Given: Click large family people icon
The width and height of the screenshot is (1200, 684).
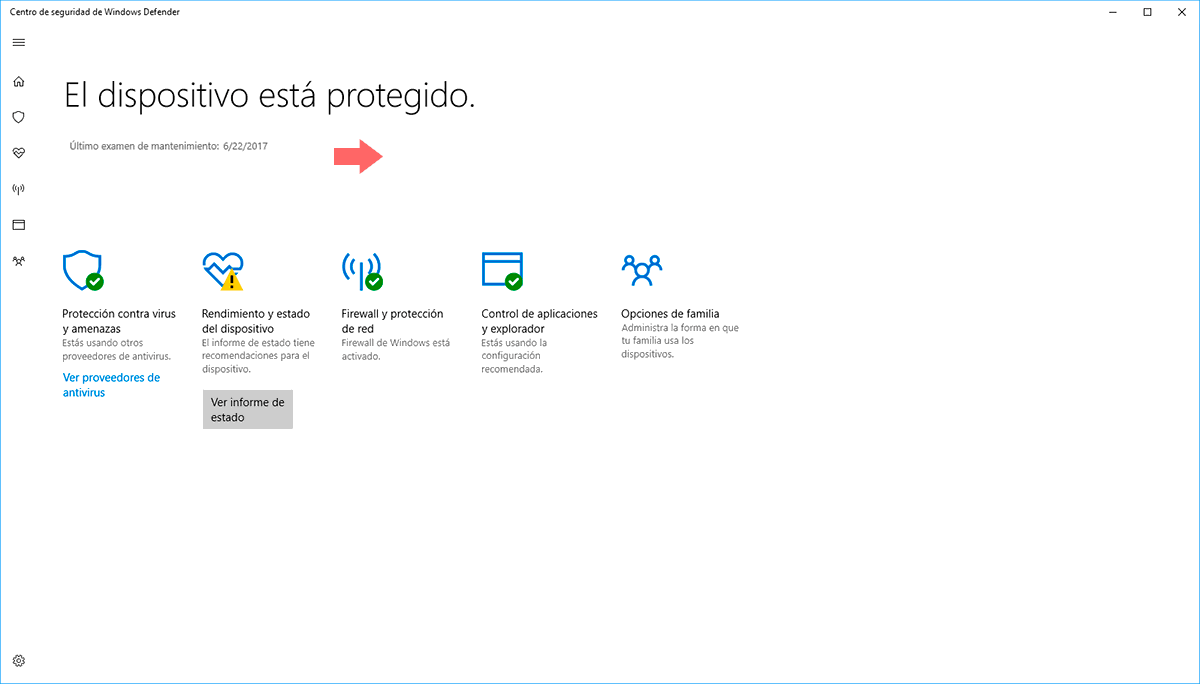Looking at the screenshot, I should [642, 268].
